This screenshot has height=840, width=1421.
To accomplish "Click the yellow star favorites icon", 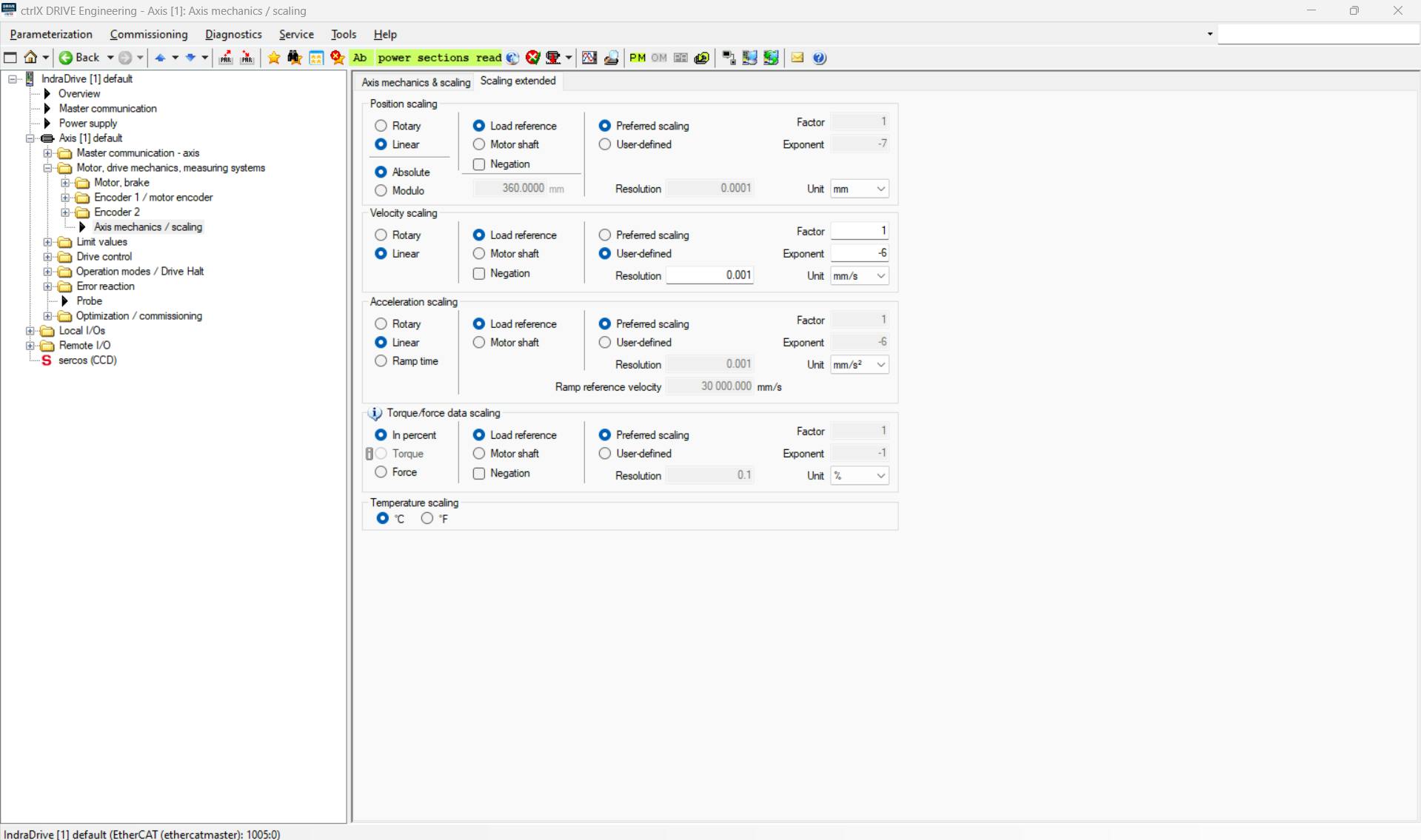I will 274,58.
